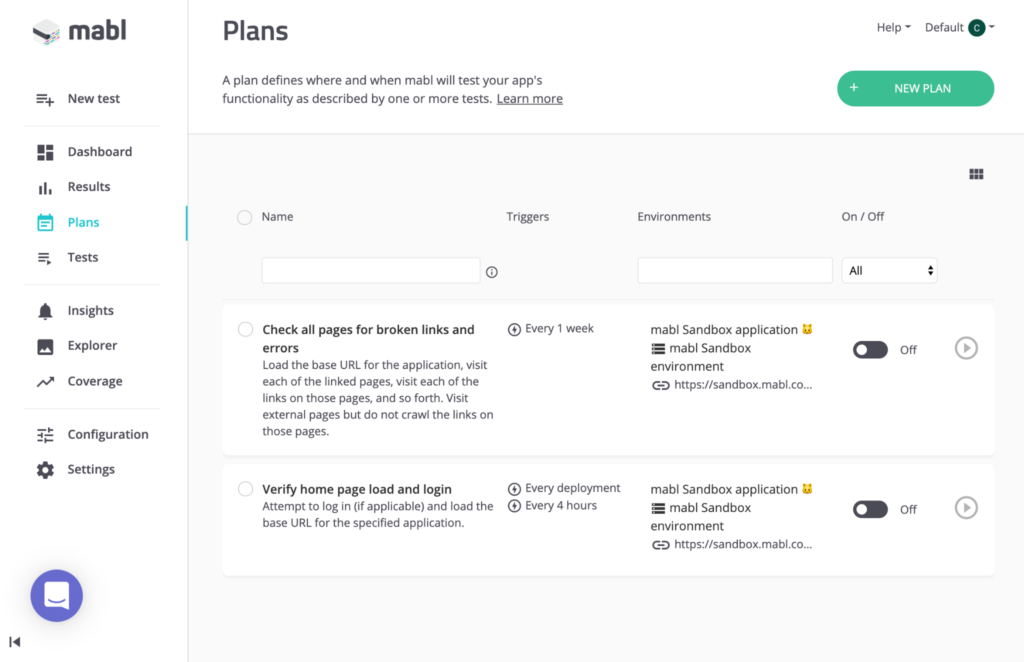The height and width of the screenshot is (662, 1024).
Task: Open the Intercom chat bubble
Action: (x=56, y=595)
